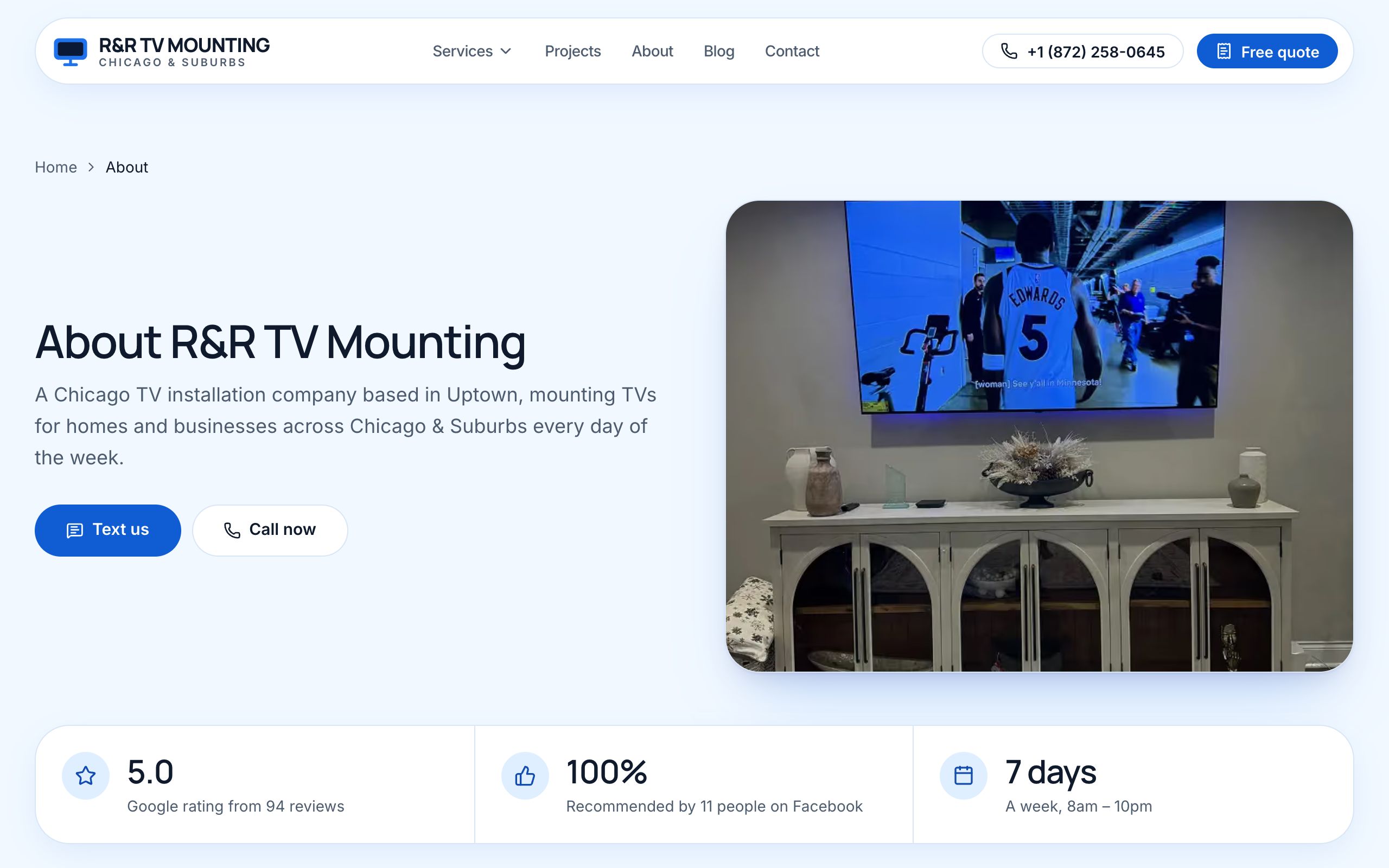This screenshot has width=1389, height=868.
Task: Go to the Blog page in the nav
Action: 718,51
